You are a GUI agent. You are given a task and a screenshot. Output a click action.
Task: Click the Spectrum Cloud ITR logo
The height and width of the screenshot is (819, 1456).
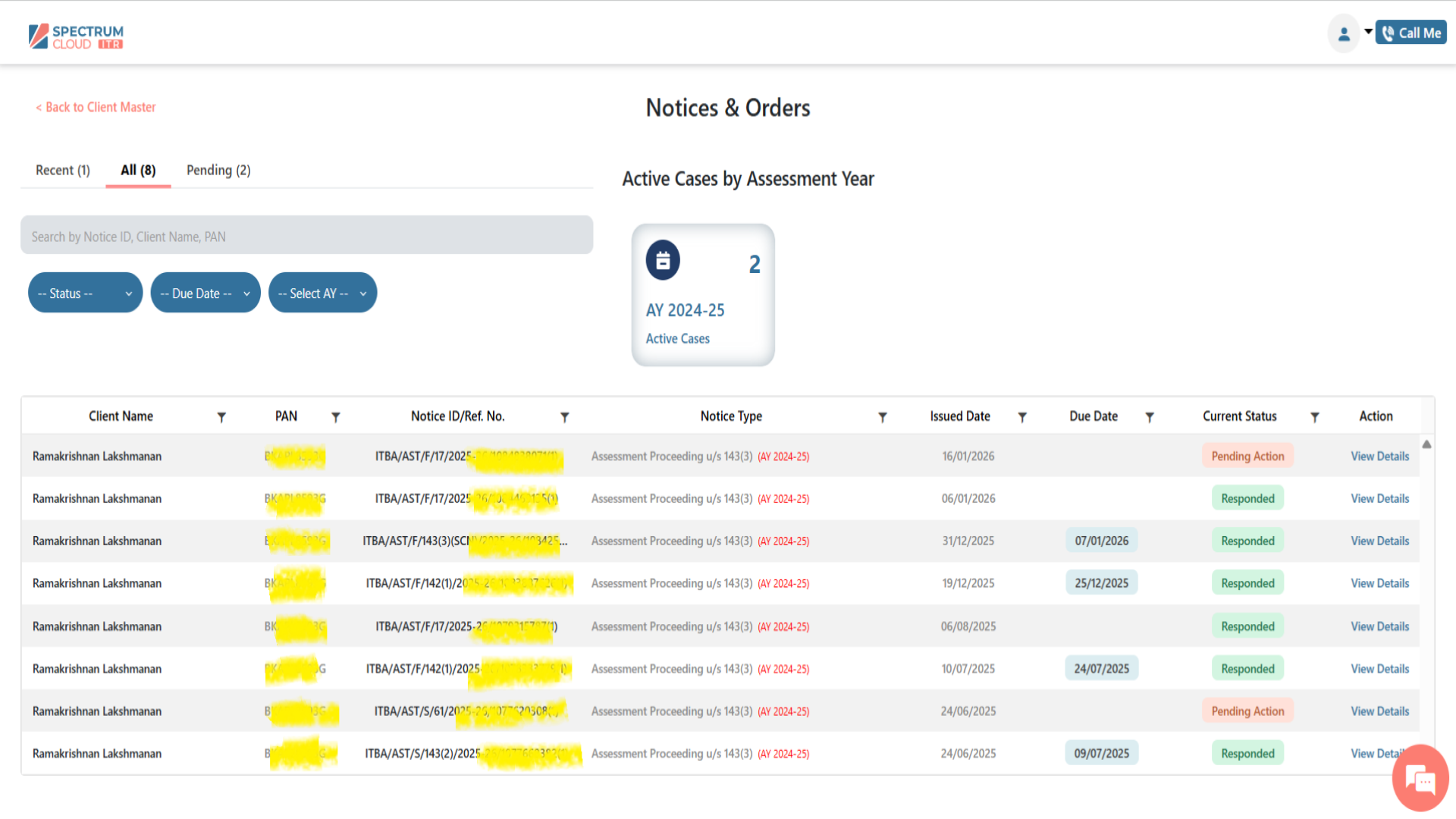(x=76, y=36)
